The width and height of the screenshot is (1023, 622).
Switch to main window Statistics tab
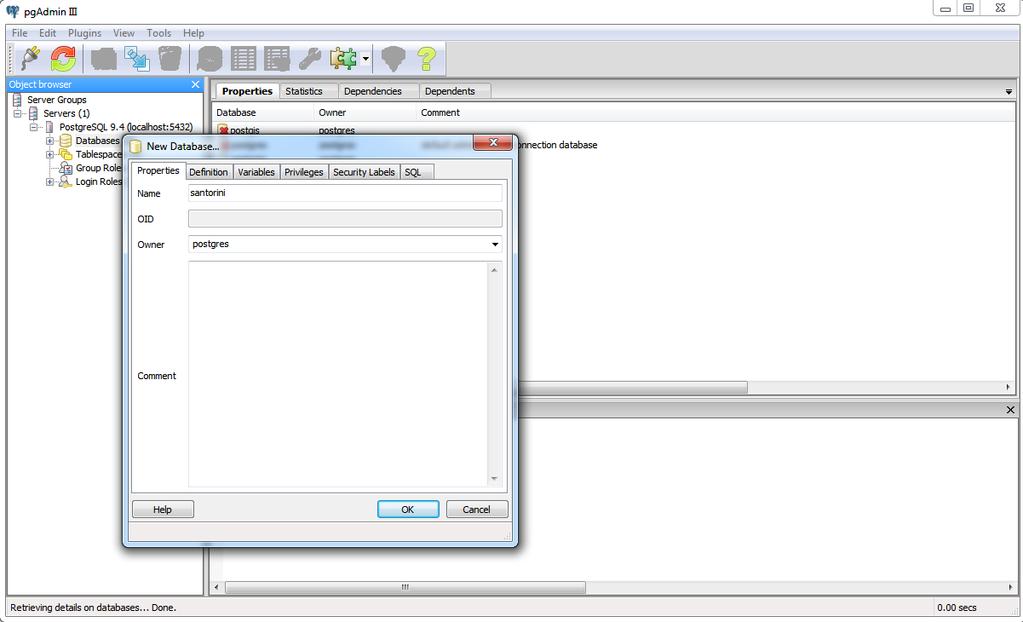304,91
